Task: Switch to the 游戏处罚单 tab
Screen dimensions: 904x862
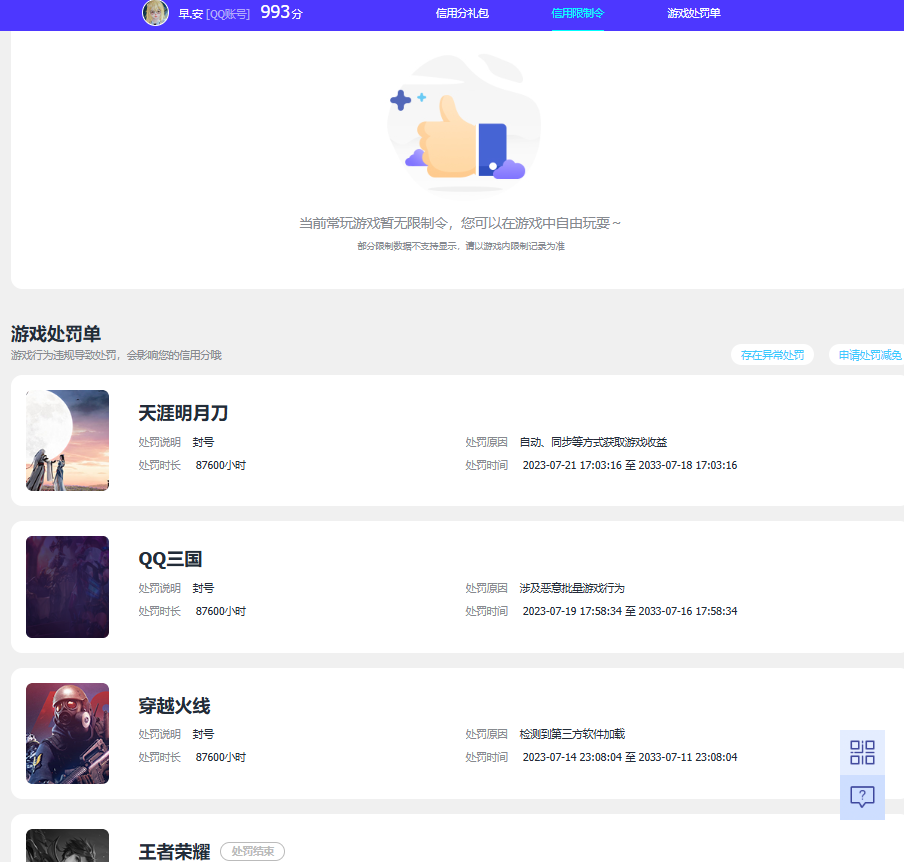Action: click(x=693, y=15)
